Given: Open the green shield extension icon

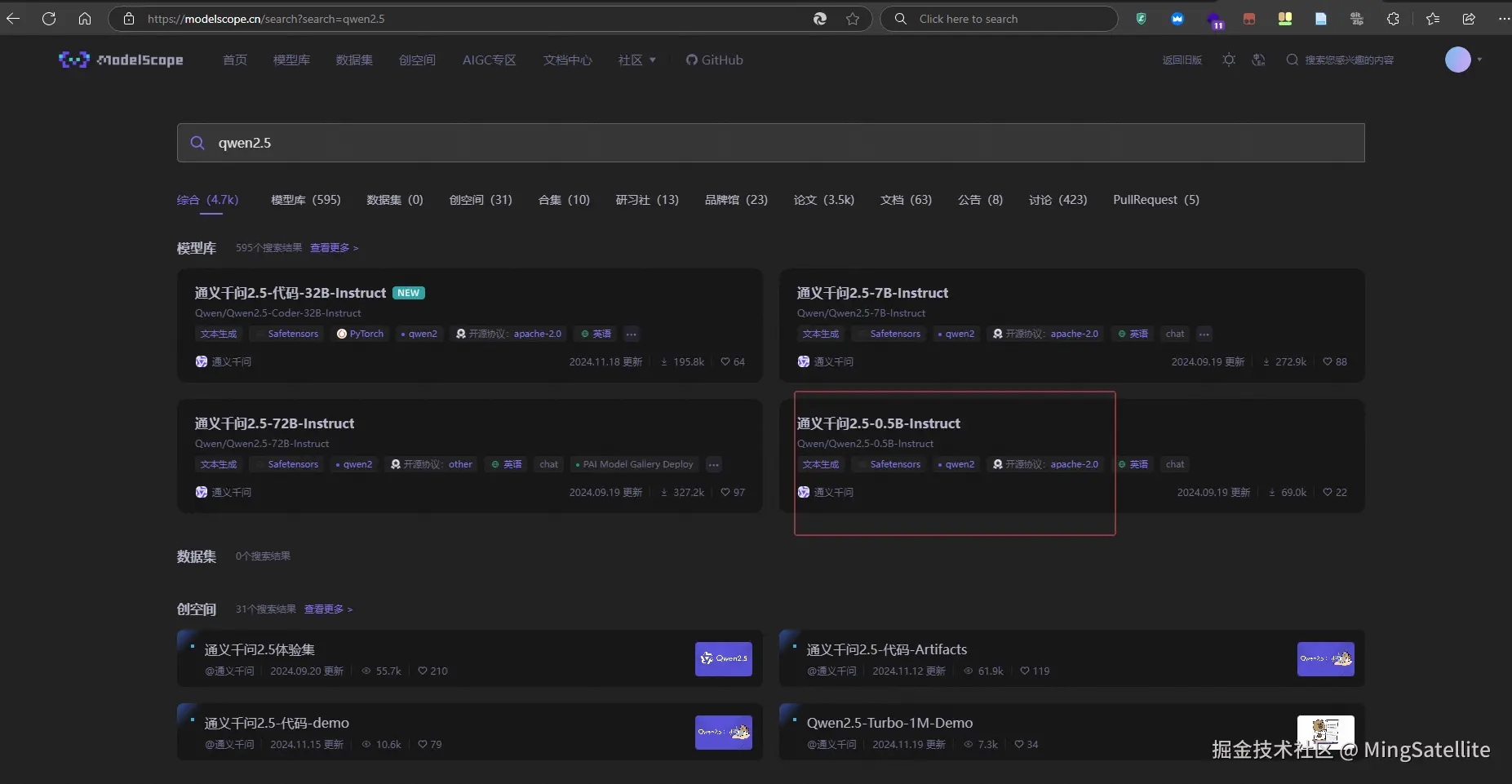Looking at the screenshot, I should click(1142, 19).
